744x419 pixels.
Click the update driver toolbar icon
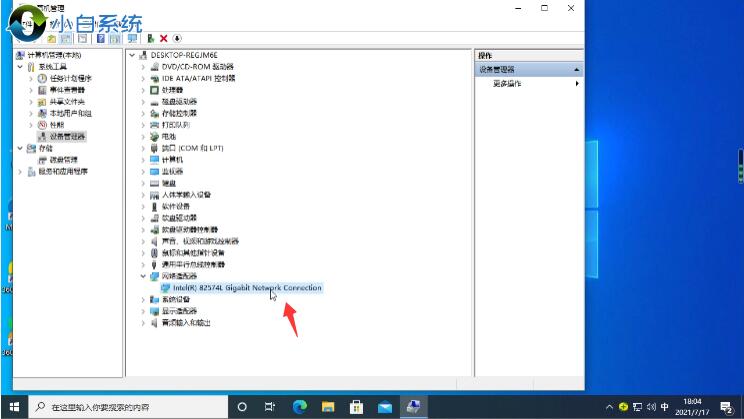pyautogui.click(x=150, y=38)
